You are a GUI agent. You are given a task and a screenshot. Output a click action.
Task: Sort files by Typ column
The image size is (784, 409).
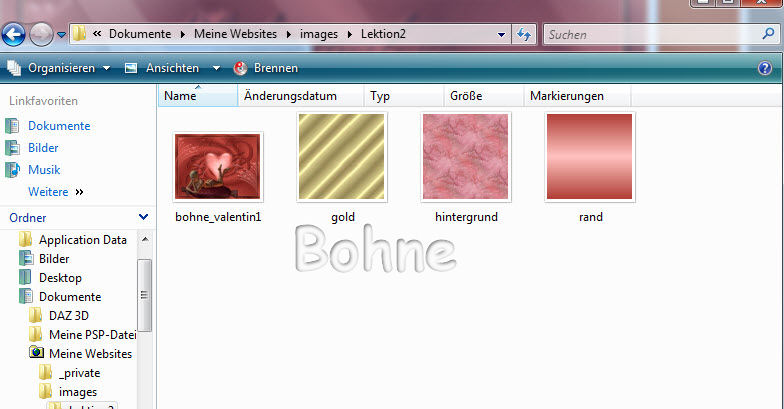coord(380,97)
